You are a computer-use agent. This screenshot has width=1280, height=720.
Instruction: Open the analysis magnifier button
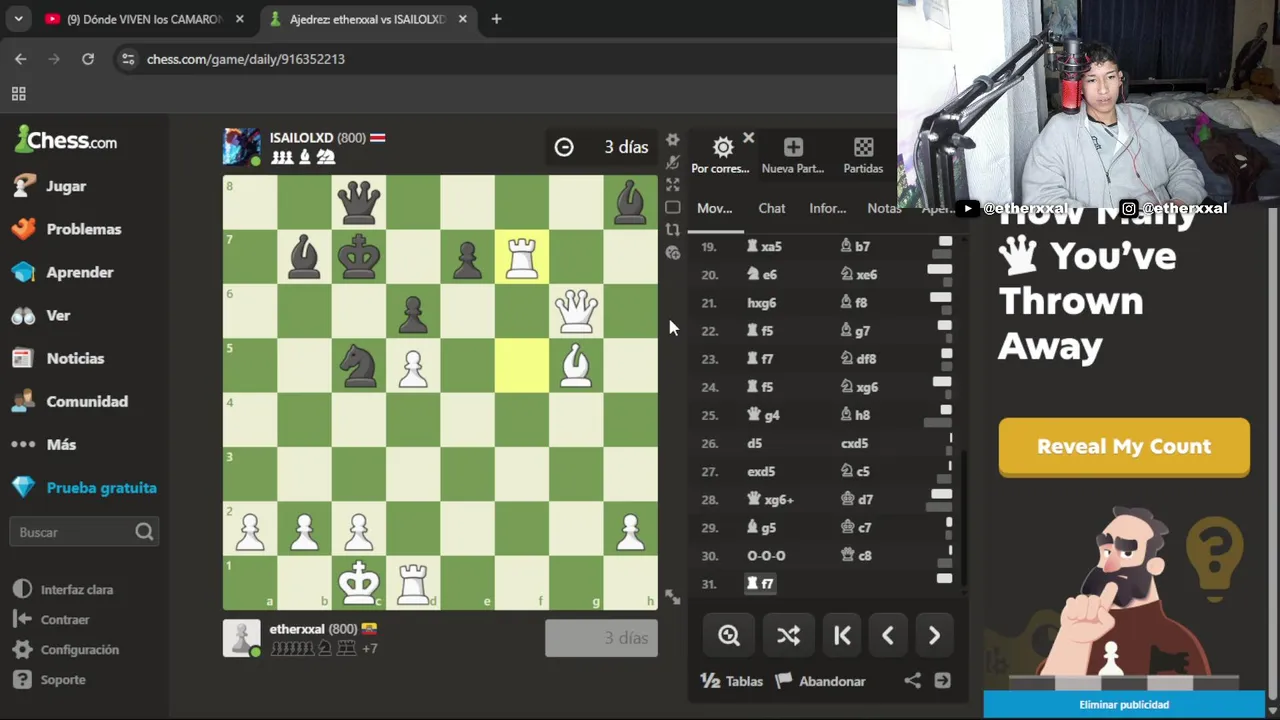coord(729,636)
